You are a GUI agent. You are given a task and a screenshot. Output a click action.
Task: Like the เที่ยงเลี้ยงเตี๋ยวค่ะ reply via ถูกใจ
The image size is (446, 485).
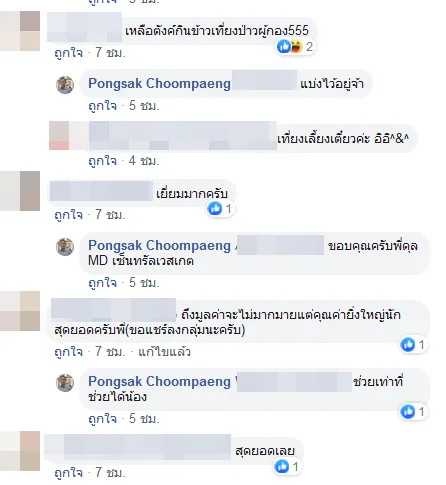[103, 161]
